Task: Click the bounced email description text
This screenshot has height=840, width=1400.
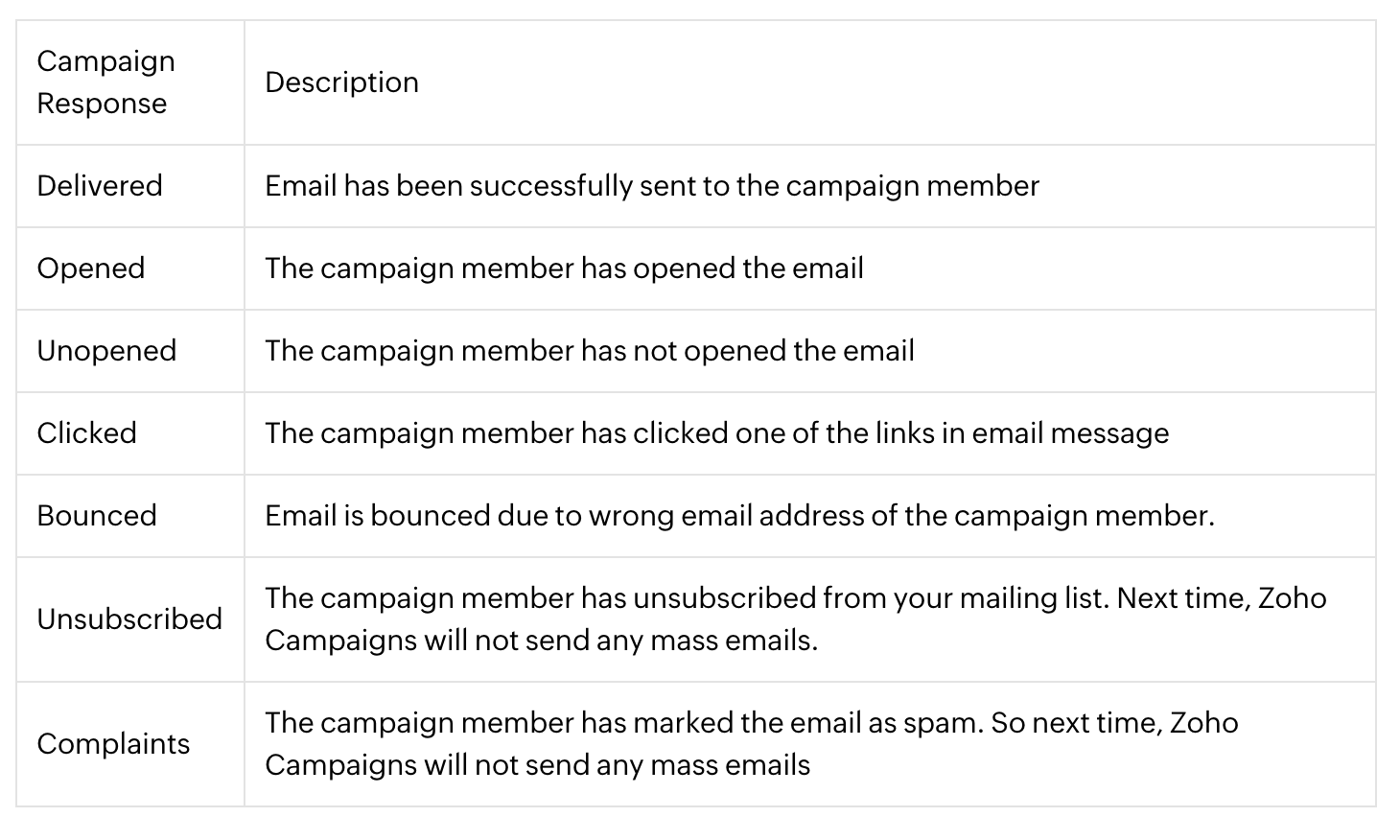Action: click(739, 516)
